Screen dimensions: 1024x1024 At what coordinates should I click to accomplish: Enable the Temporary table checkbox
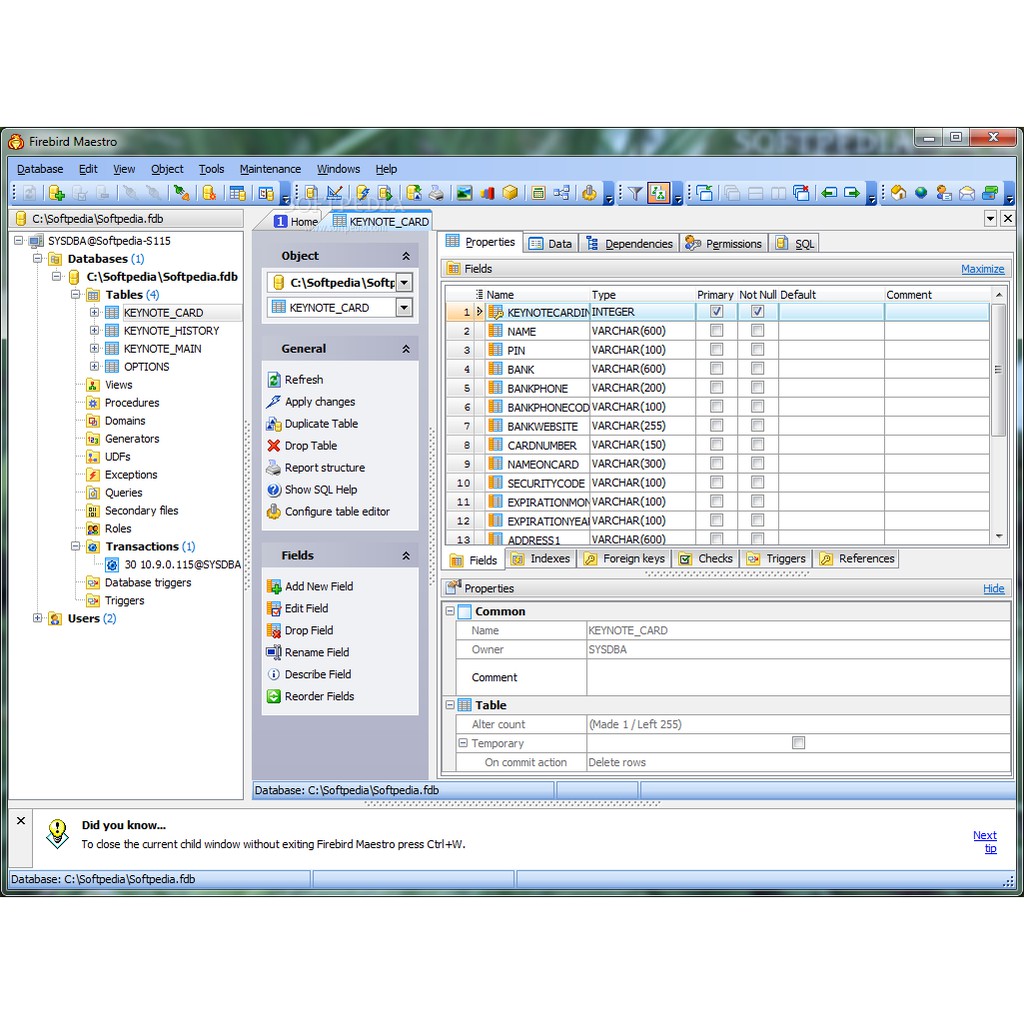point(798,743)
